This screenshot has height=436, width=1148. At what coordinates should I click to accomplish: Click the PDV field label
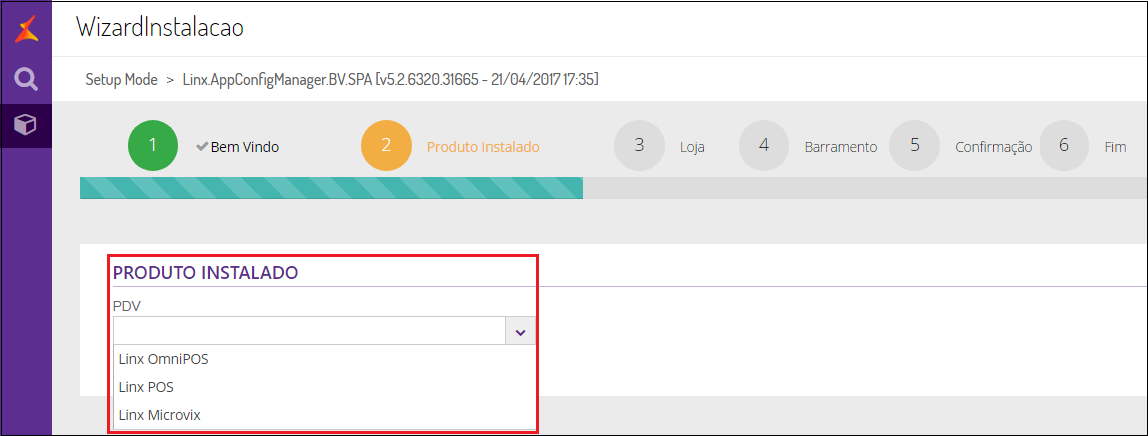126,306
